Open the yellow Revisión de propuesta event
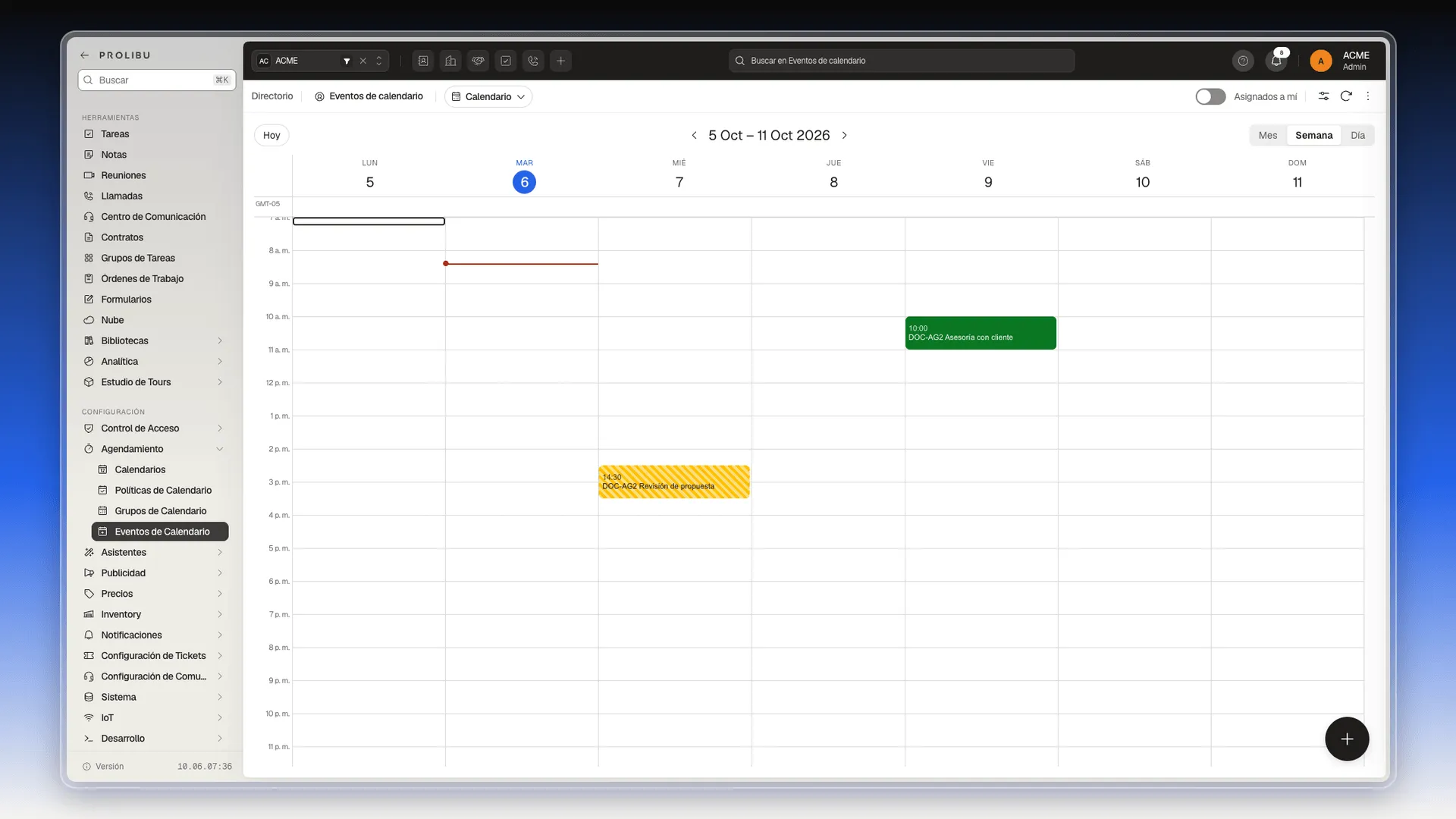 point(674,482)
